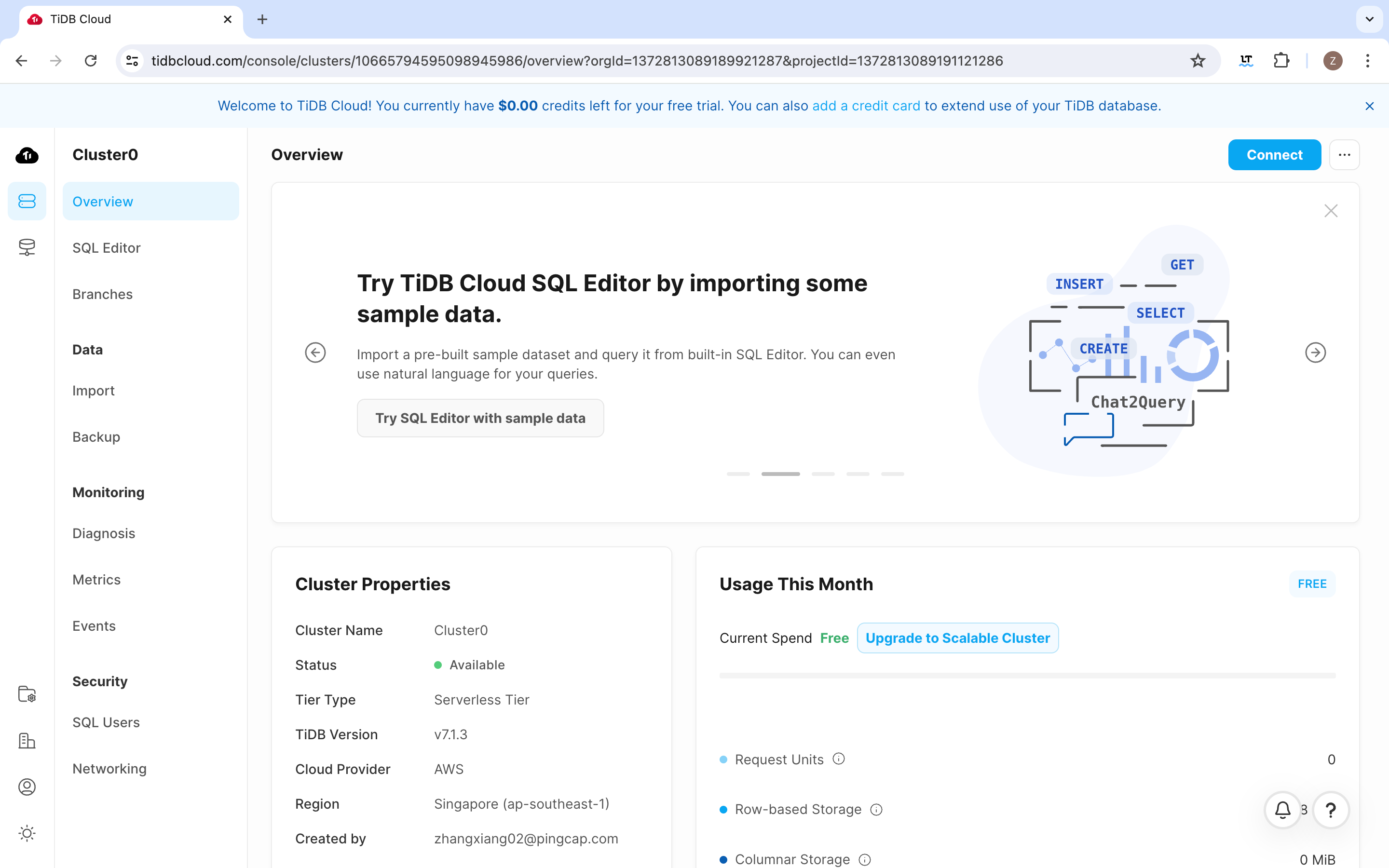The image size is (1389, 868).
Task: Open Diagnosis under Monitoring
Action: click(x=103, y=533)
